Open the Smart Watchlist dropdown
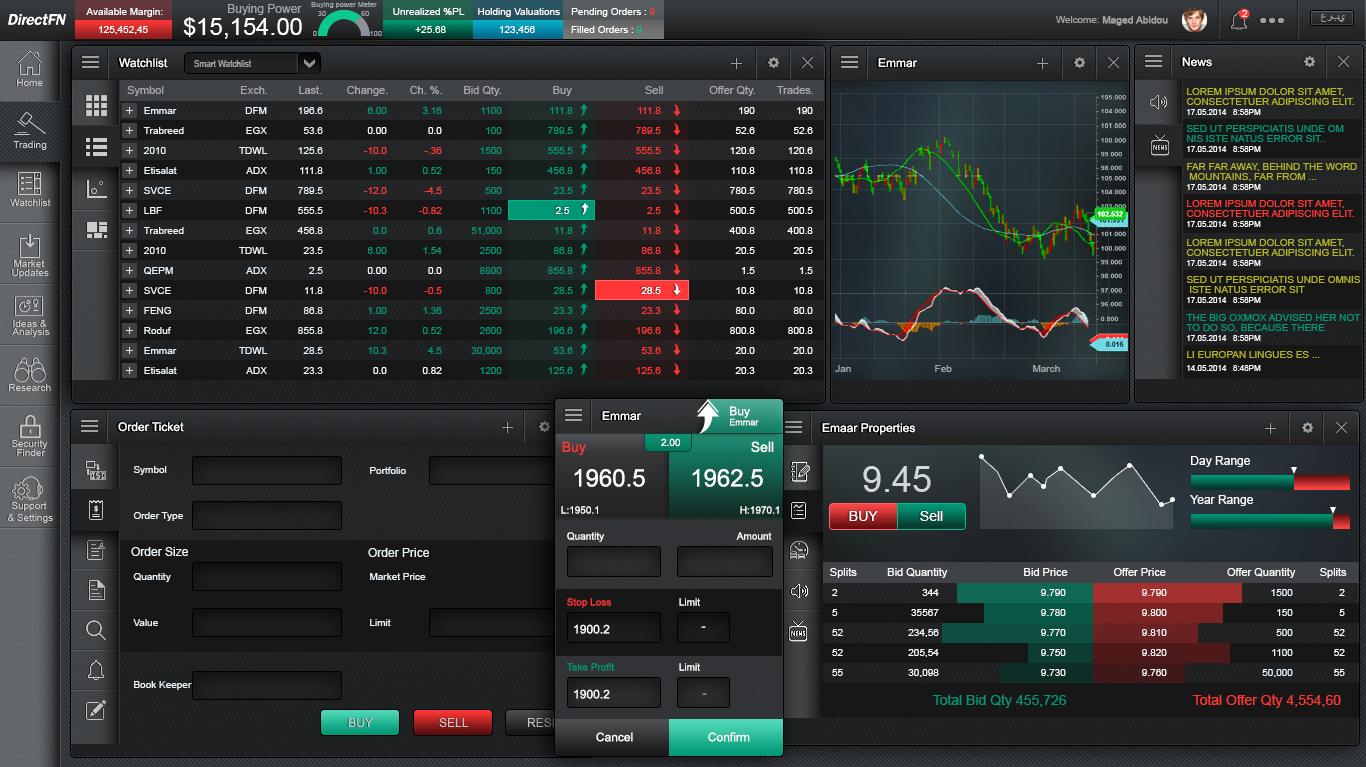 click(x=309, y=63)
